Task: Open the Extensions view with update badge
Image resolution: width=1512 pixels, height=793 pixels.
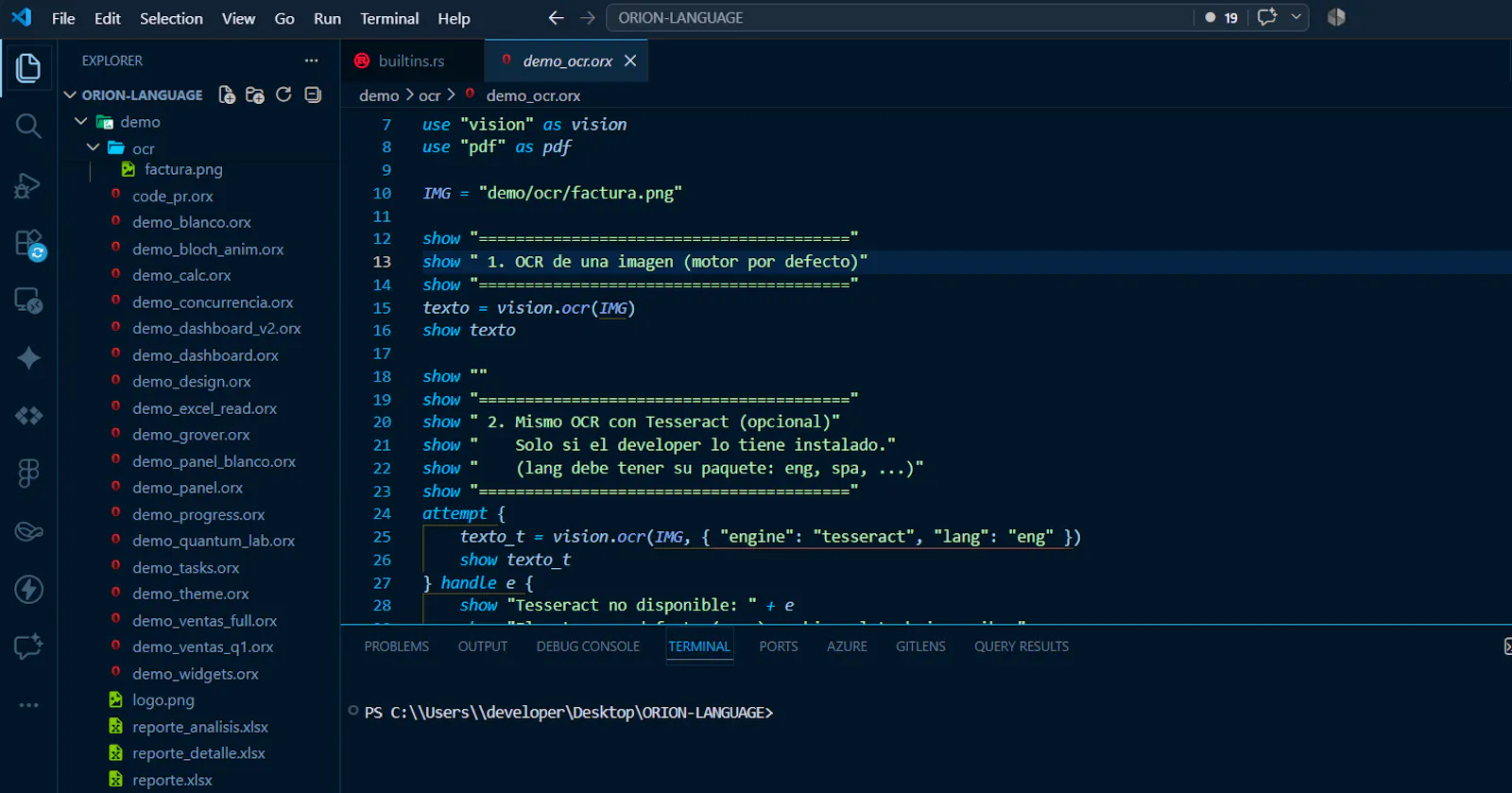Action: 29,244
